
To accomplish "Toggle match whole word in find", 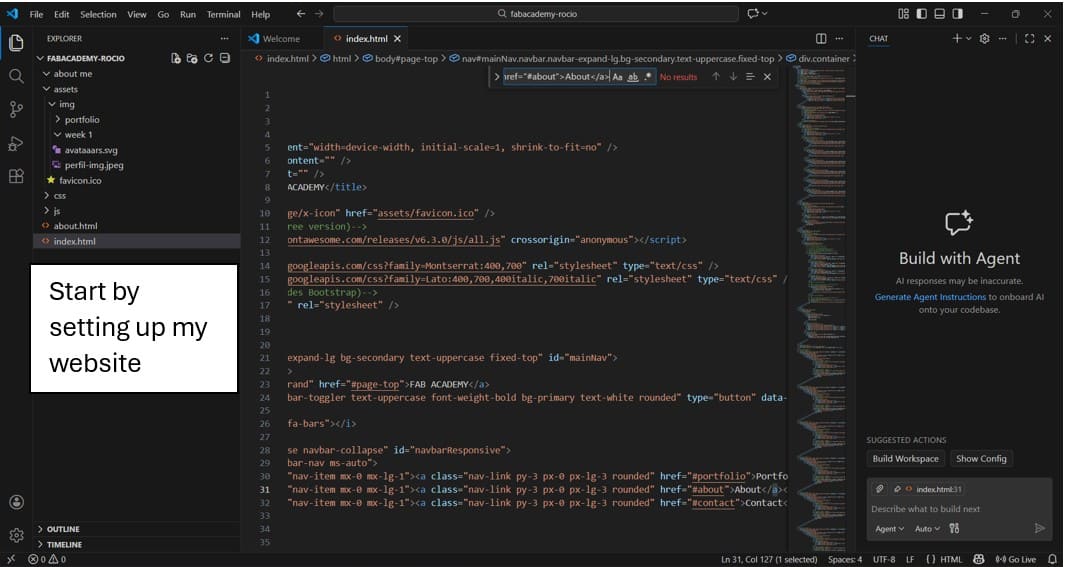I will (x=633, y=77).
